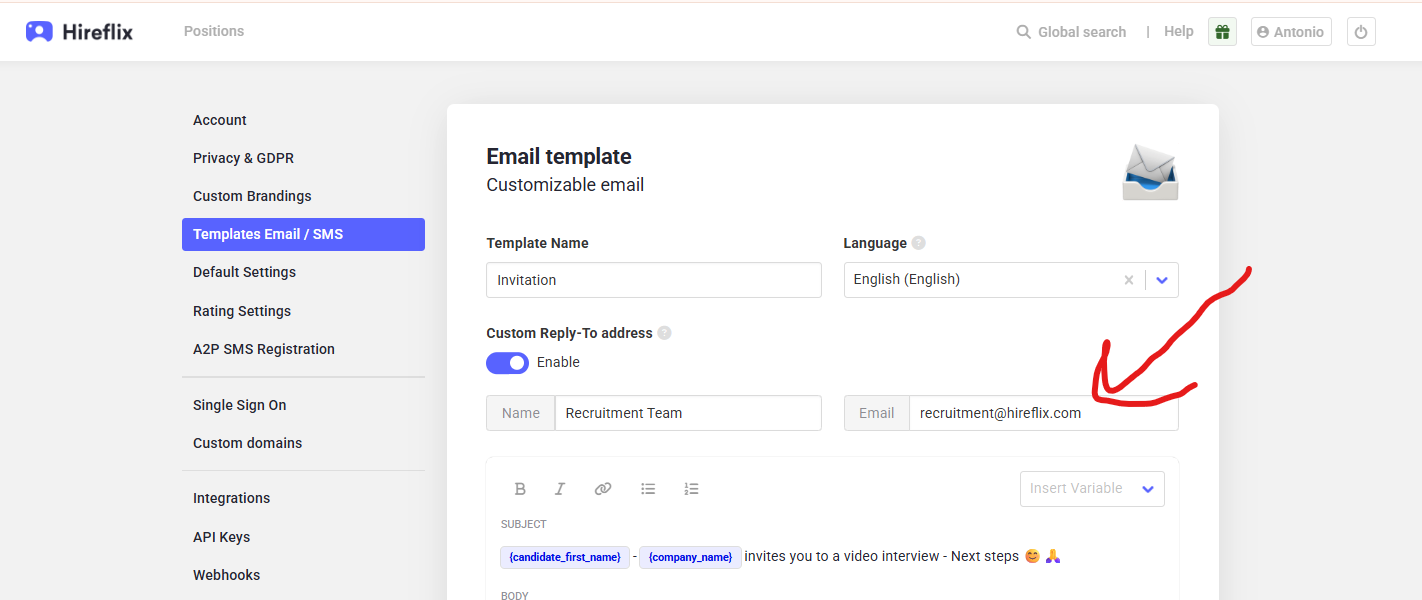The height and width of the screenshot is (600, 1422).
Task: Open the green gift icon
Action: (1222, 32)
